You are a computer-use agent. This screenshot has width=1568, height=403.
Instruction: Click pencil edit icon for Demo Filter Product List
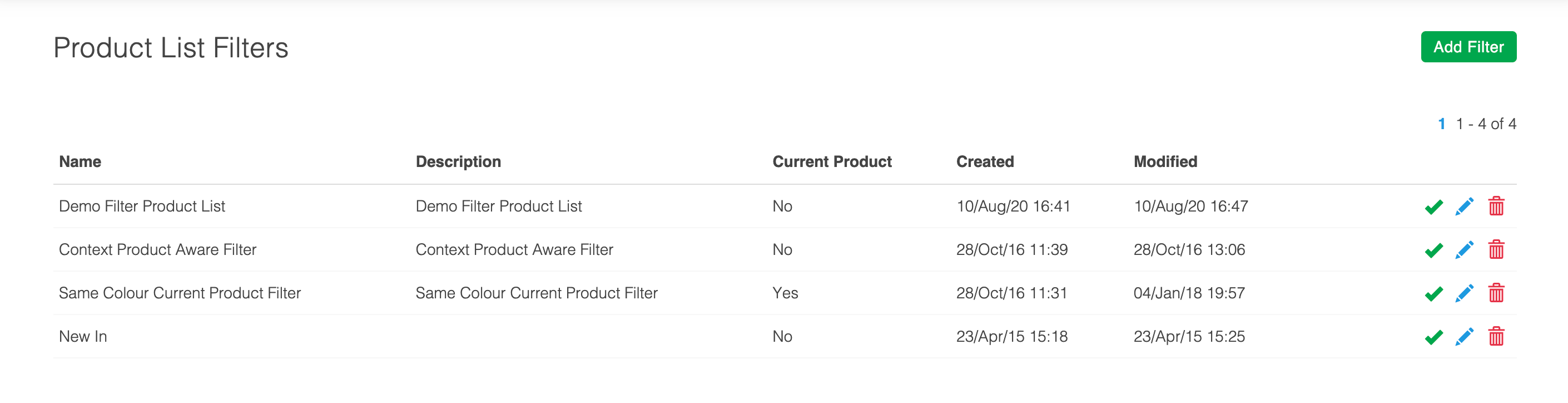1464,207
